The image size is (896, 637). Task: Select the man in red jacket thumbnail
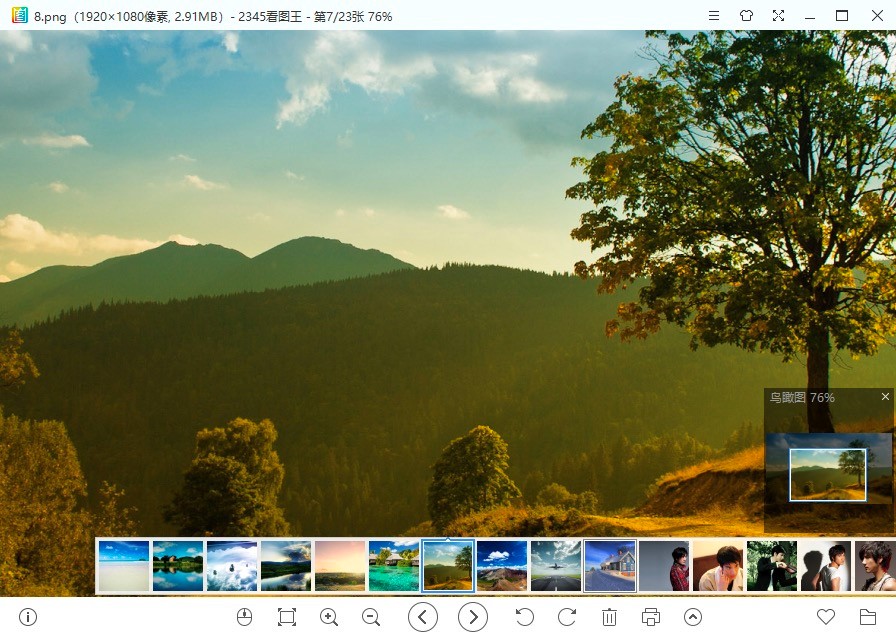[x=664, y=566]
